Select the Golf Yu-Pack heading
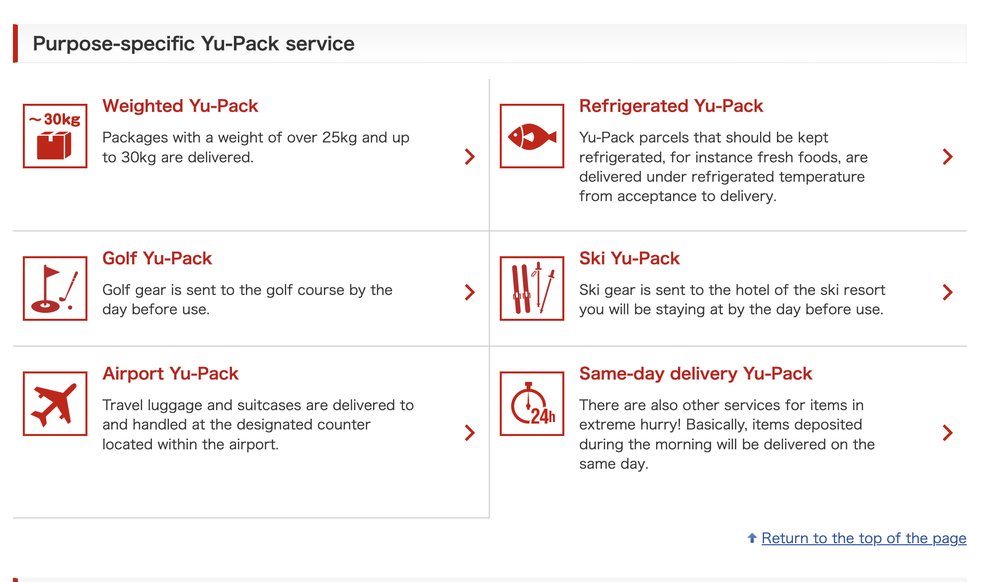This screenshot has height=582, width=1000. click(x=157, y=257)
